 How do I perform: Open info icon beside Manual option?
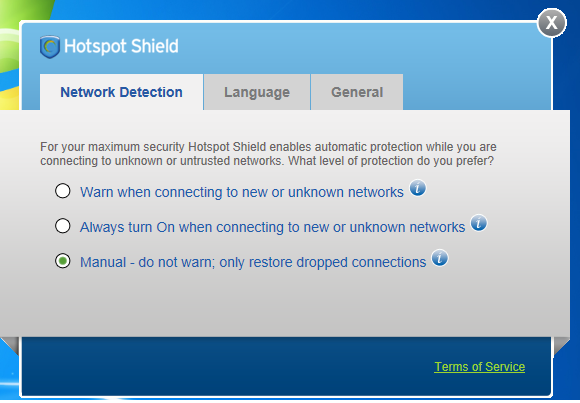[x=439, y=258]
